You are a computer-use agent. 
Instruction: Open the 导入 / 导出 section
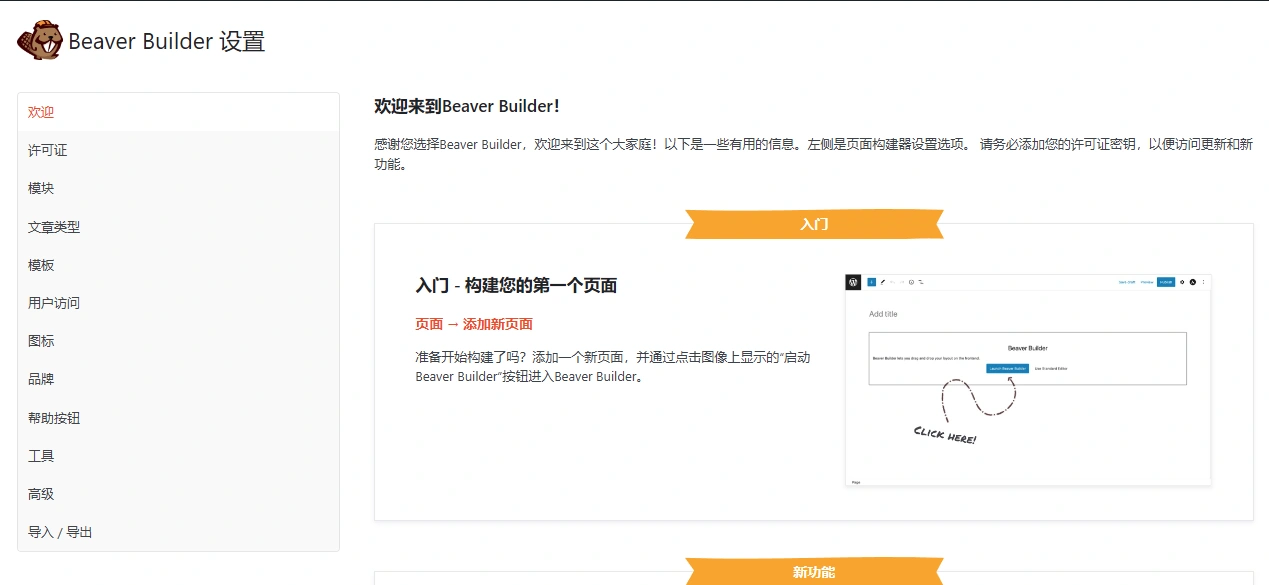60,532
